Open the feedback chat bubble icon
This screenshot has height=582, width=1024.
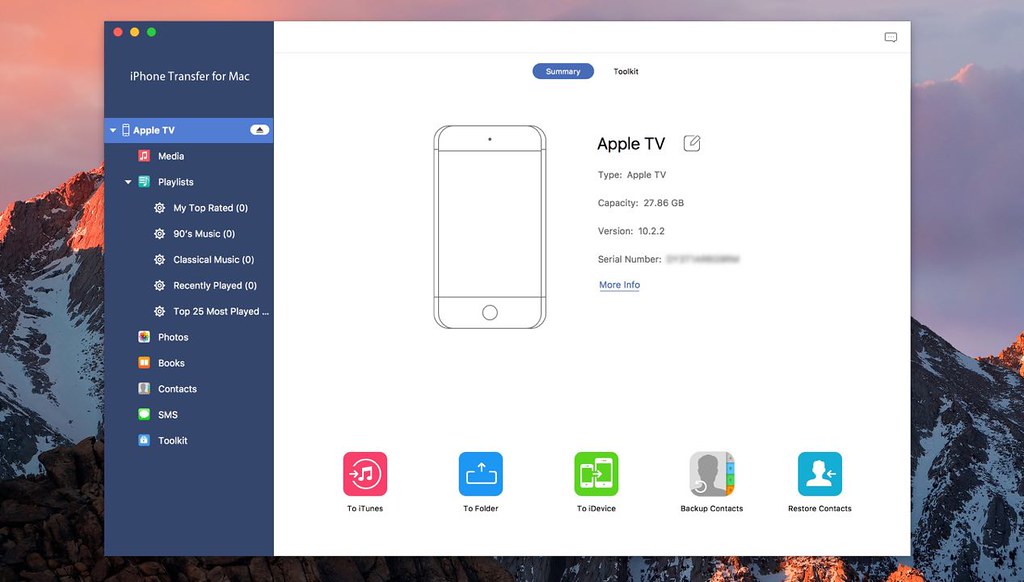click(890, 38)
